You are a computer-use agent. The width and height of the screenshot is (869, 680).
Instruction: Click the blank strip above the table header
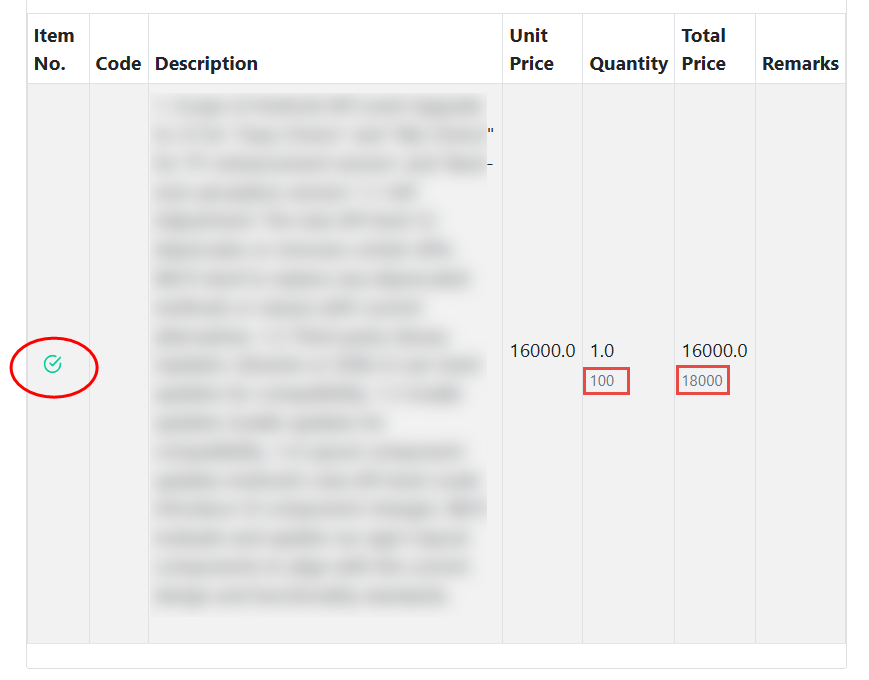tap(436, 6)
